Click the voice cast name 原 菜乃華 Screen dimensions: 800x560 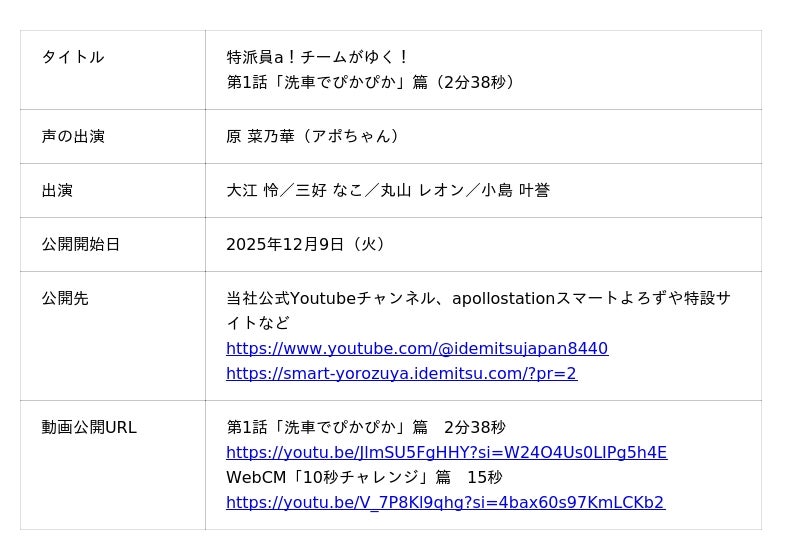pyautogui.click(x=260, y=136)
